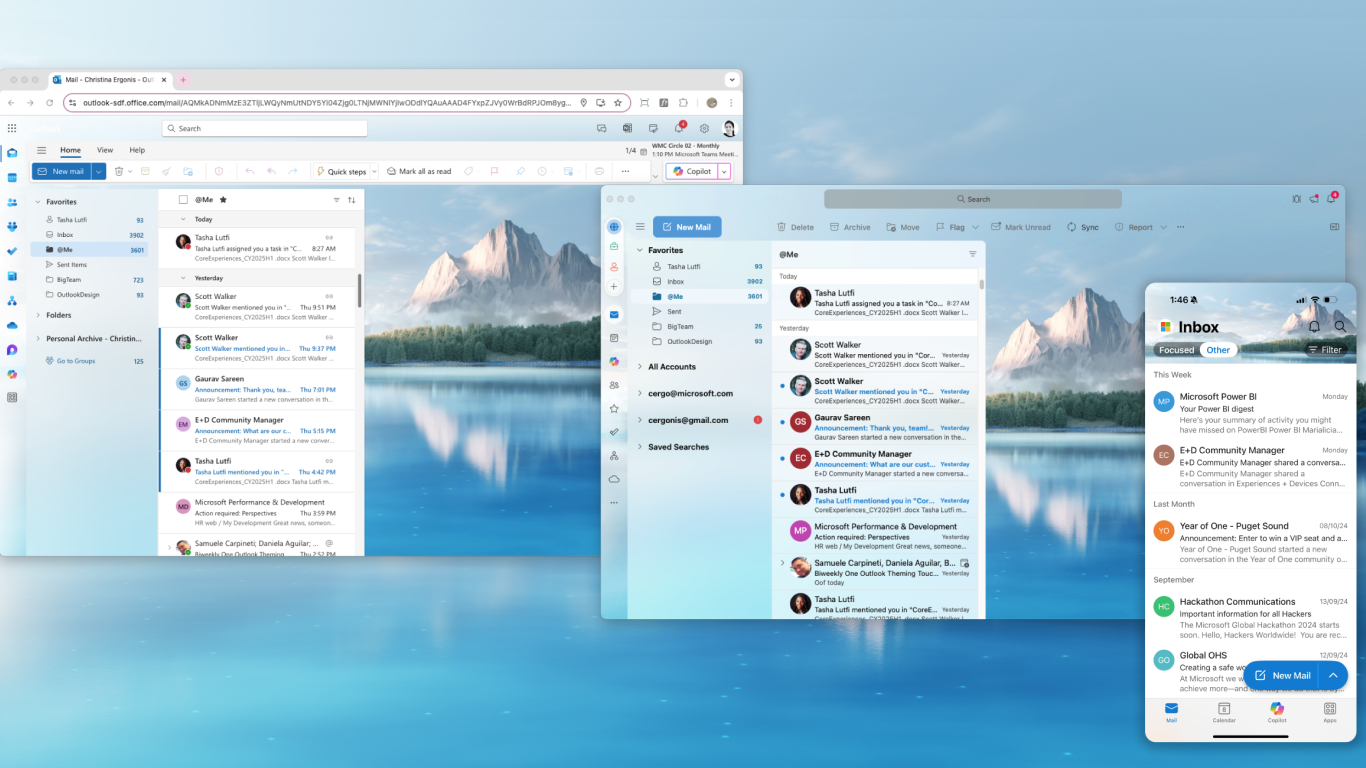The width and height of the screenshot is (1366, 768).
Task: Expand Folders in web folder pane
Action: point(39,315)
